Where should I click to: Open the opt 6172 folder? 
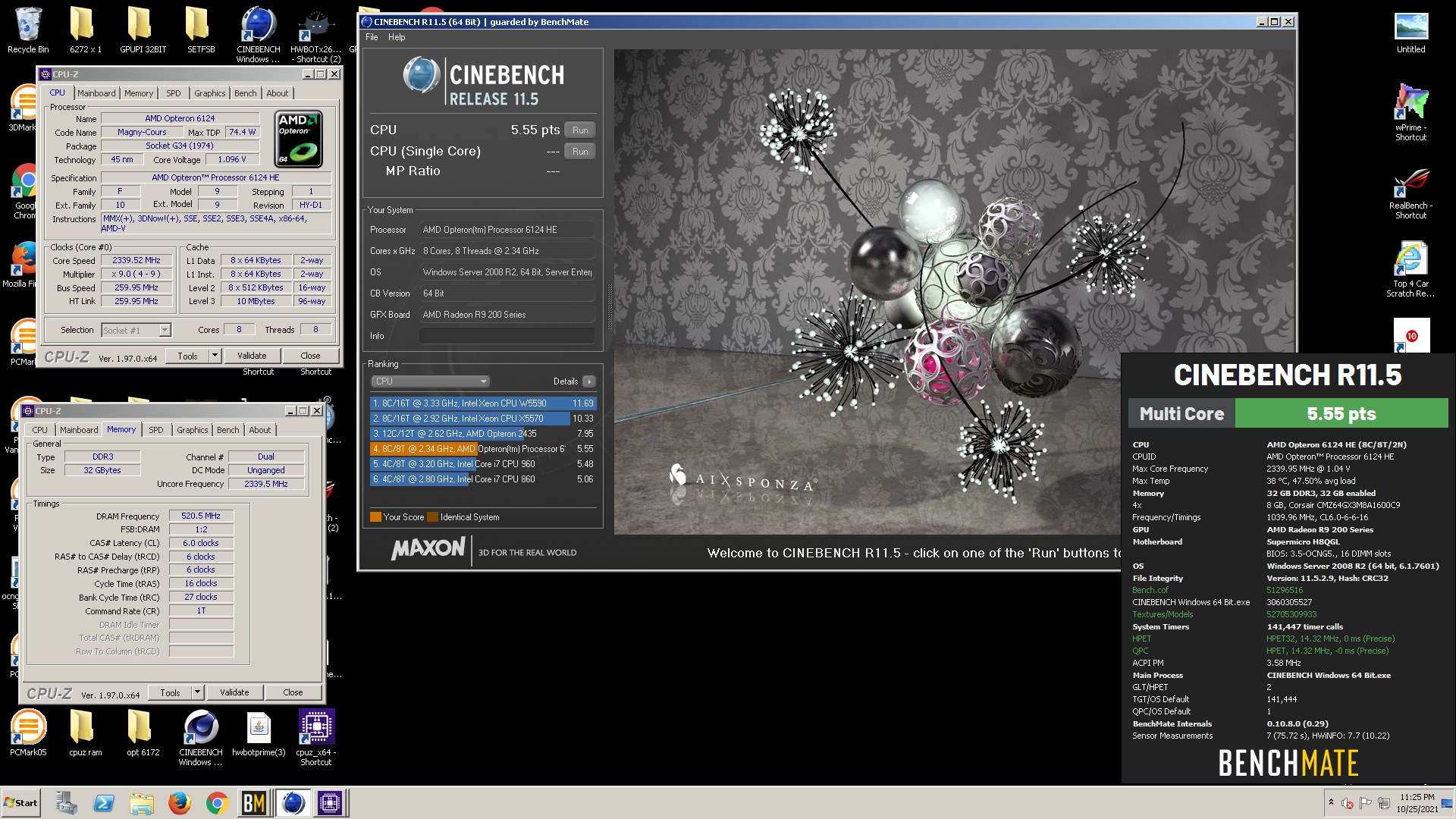[143, 733]
